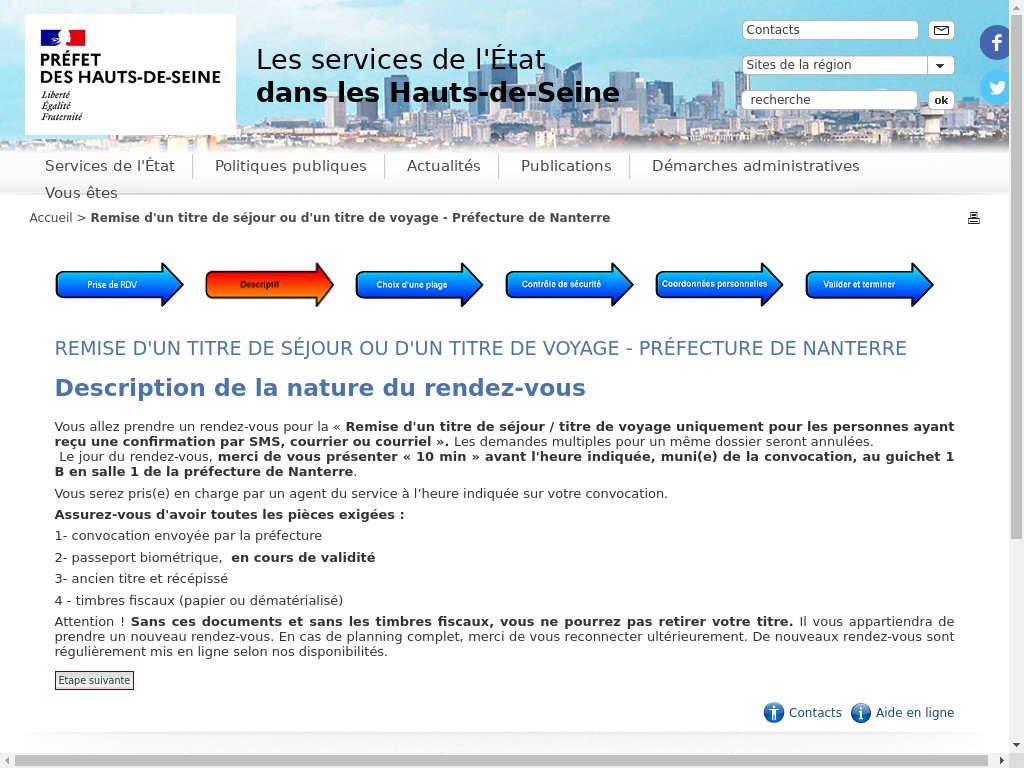This screenshot has height=768, width=1024.
Task: Click the 'Contrôle de sécurité' step arrow
Action: coord(569,284)
